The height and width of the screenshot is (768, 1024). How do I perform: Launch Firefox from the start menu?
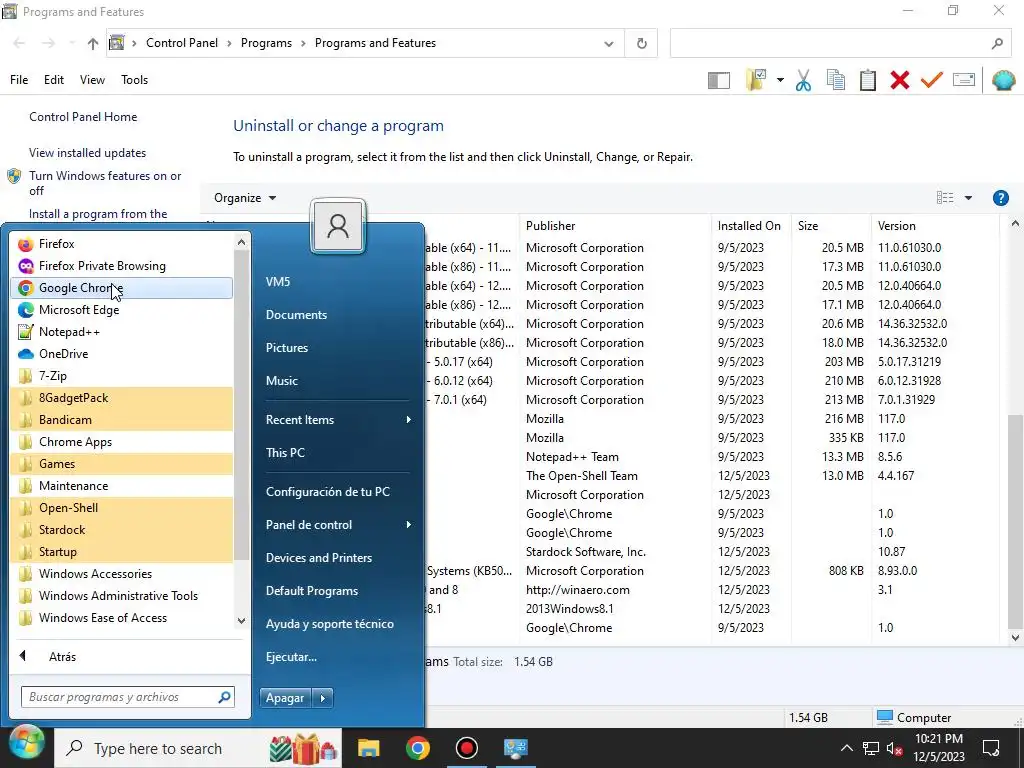tap(121, 244)
